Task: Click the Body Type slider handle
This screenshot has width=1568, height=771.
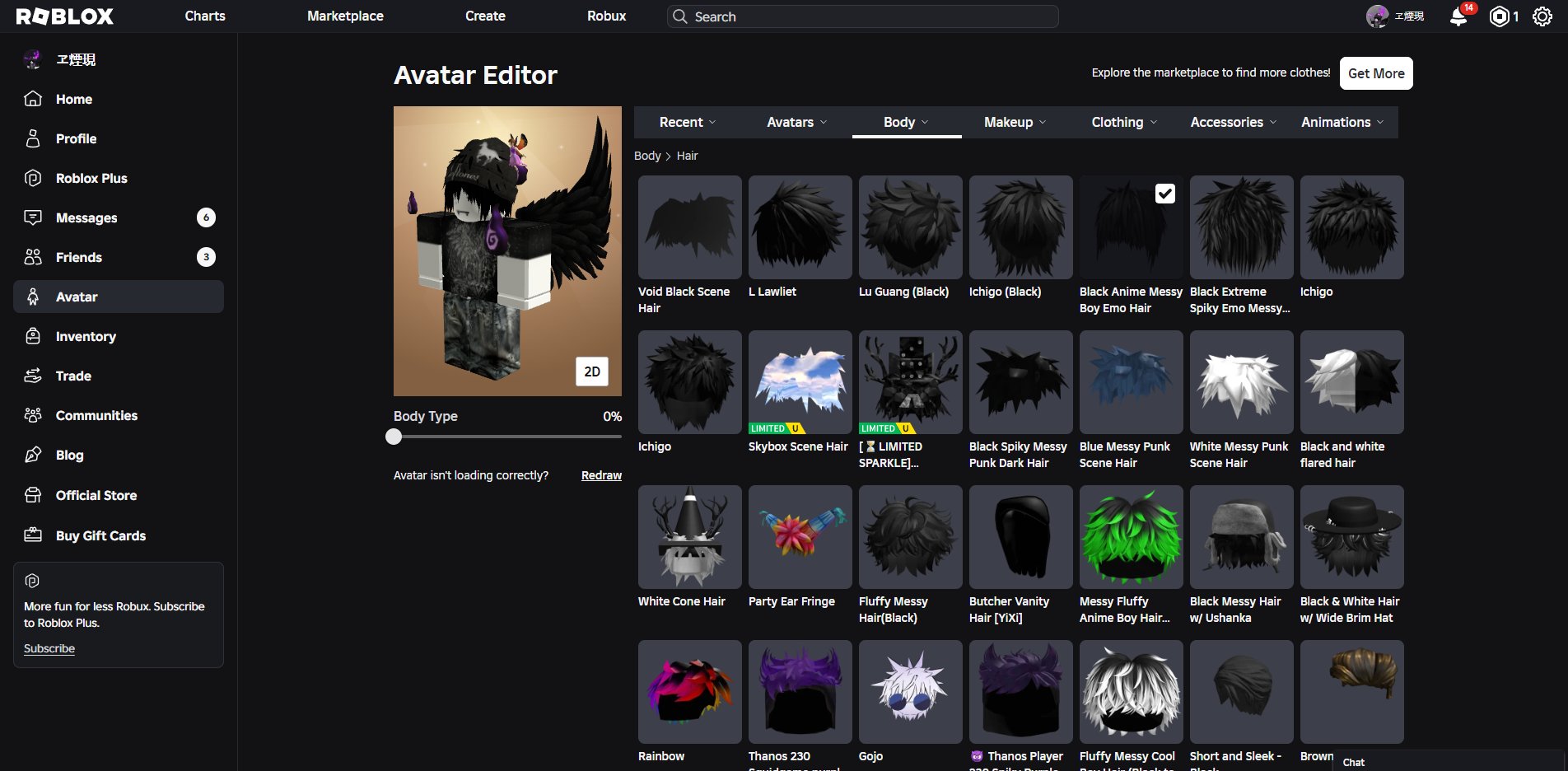Action: [394, 437]
